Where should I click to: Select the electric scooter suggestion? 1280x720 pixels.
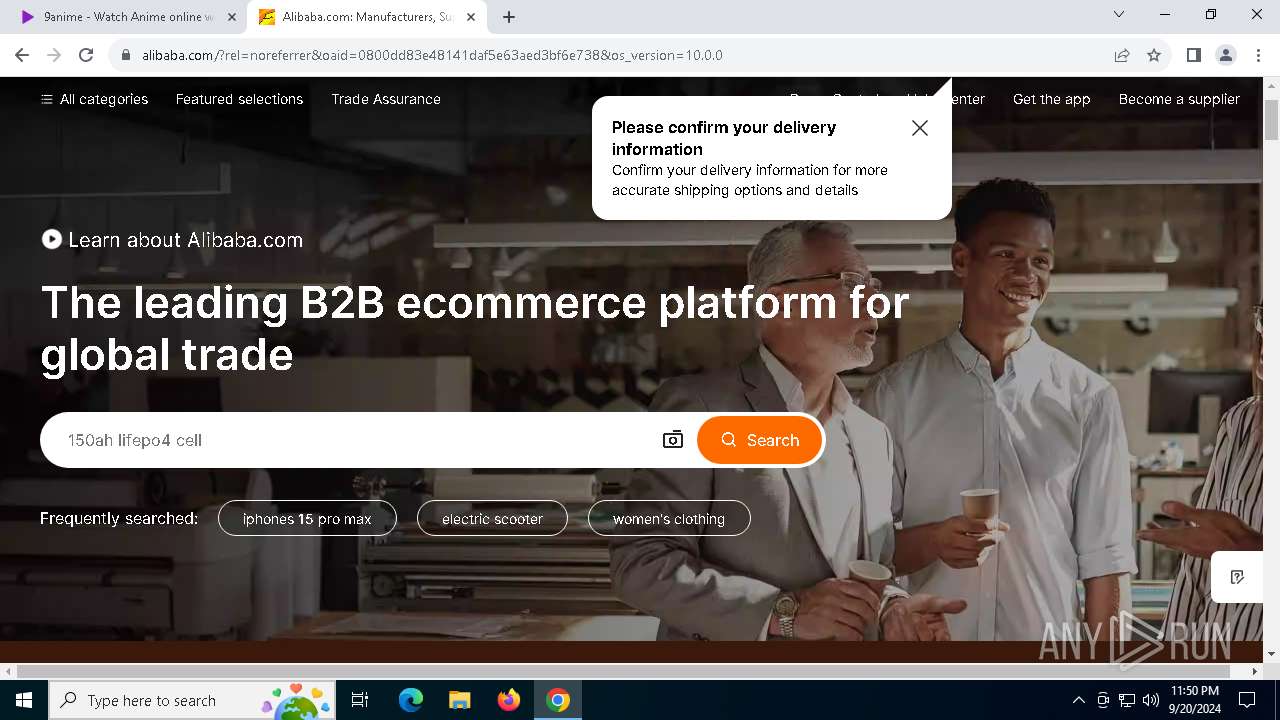pyautogui.click(x=492, y=519)
